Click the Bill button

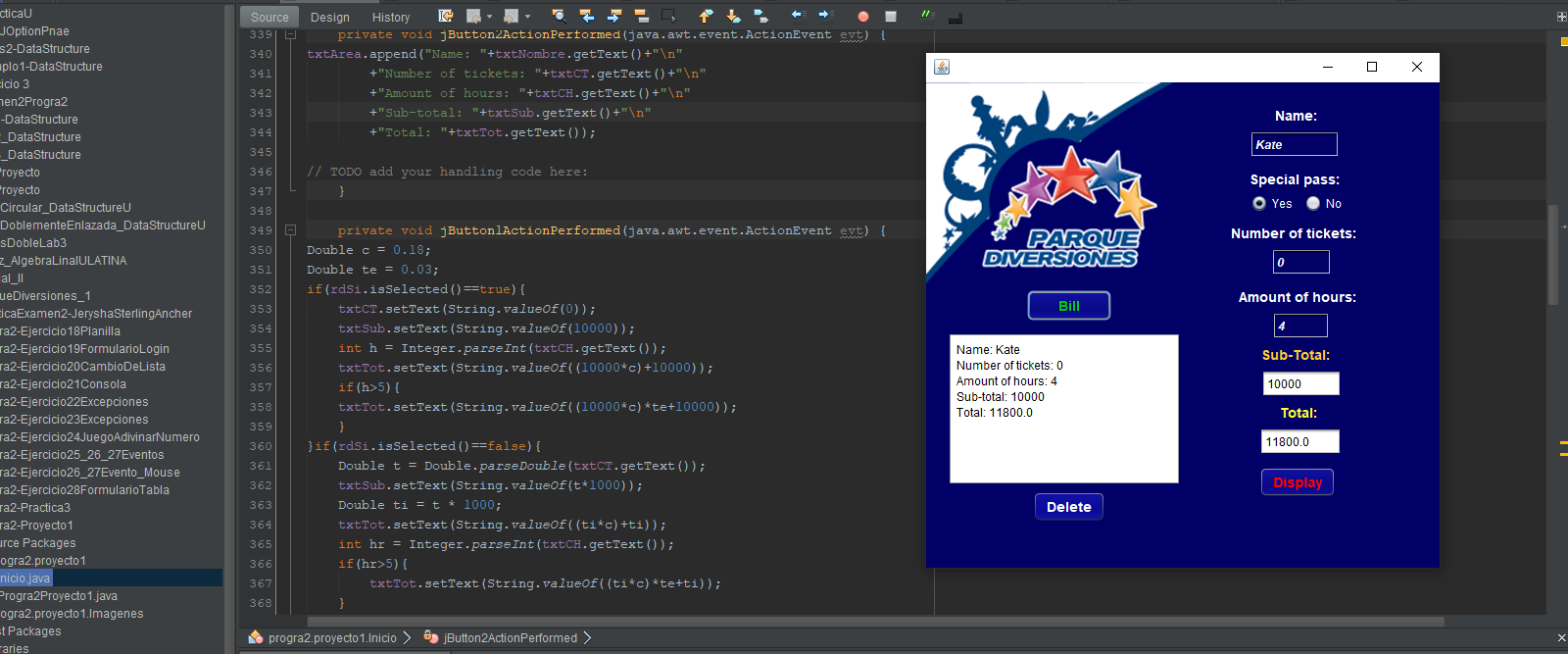[1069, 306]
